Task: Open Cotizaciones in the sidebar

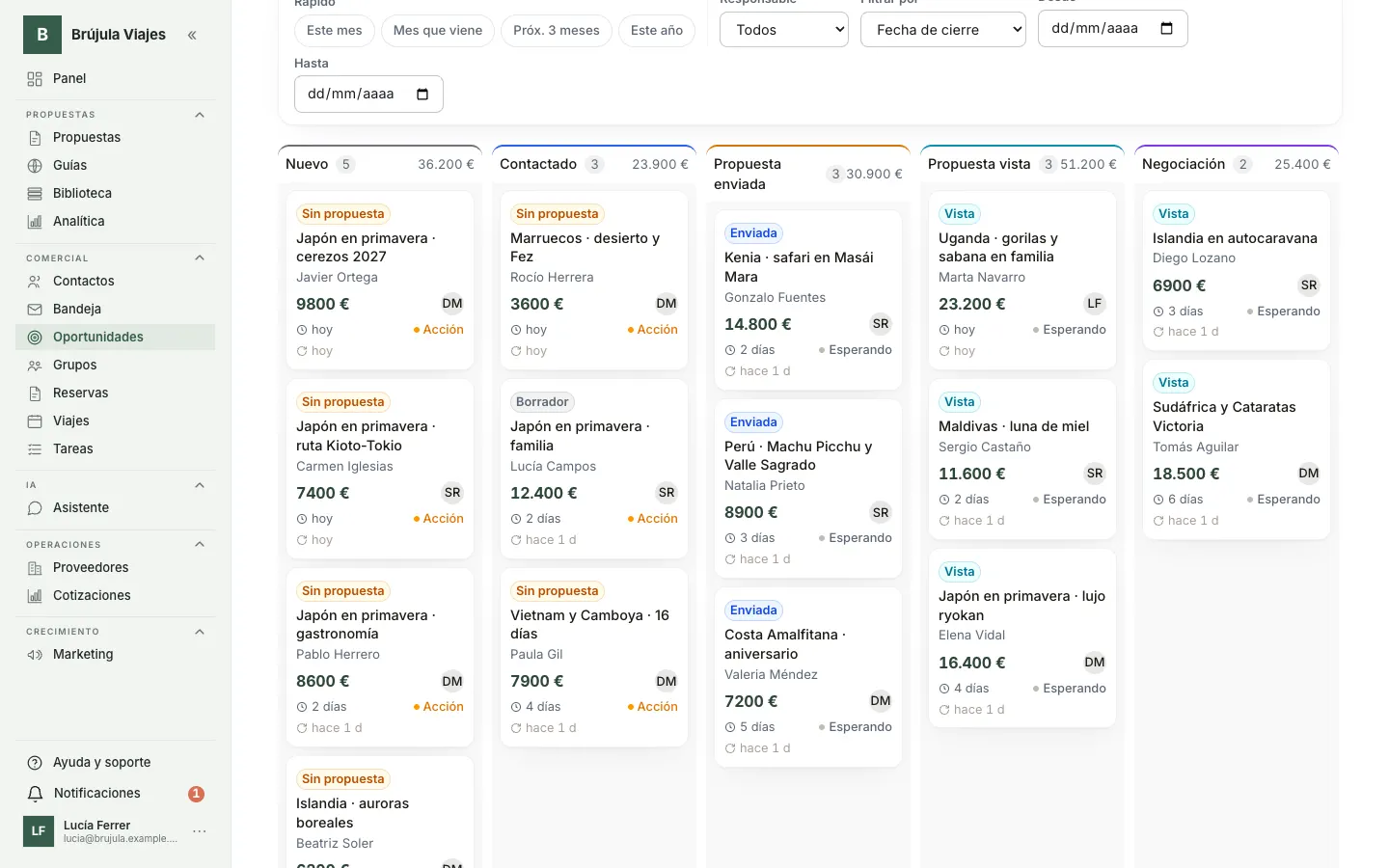Action: (116, 596)
